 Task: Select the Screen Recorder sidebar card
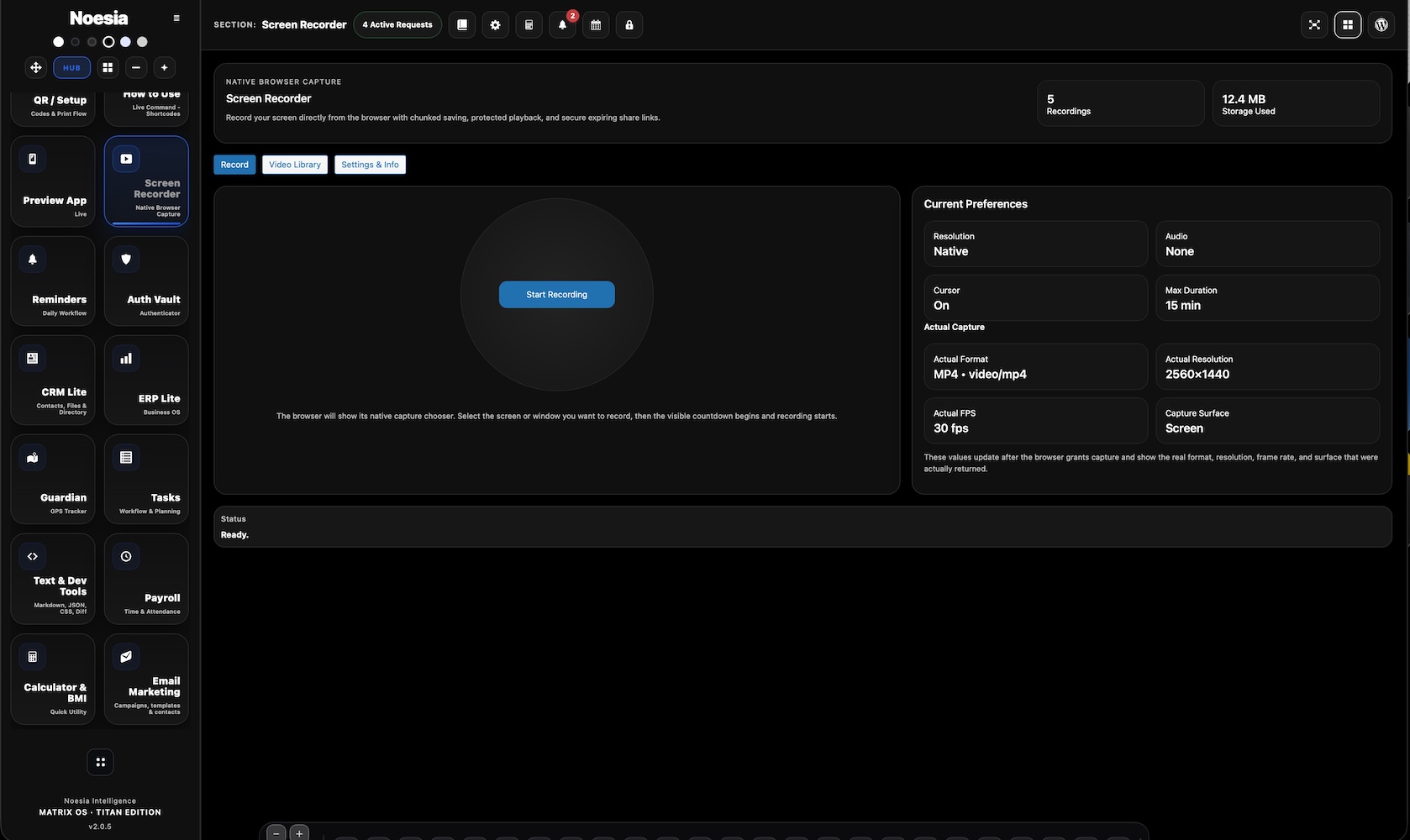tap(146, 181)
